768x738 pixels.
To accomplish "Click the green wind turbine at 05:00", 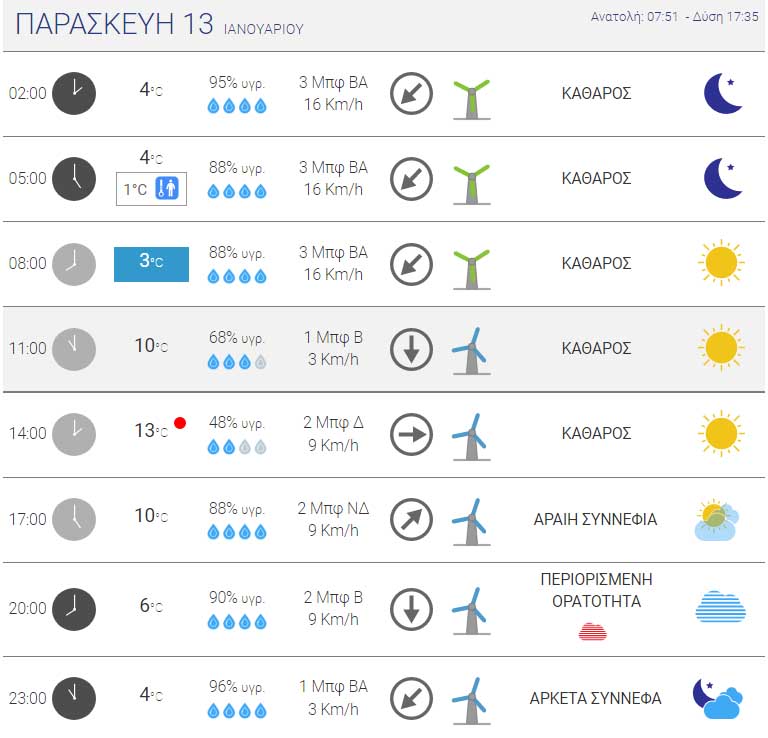I will point(471,184).
